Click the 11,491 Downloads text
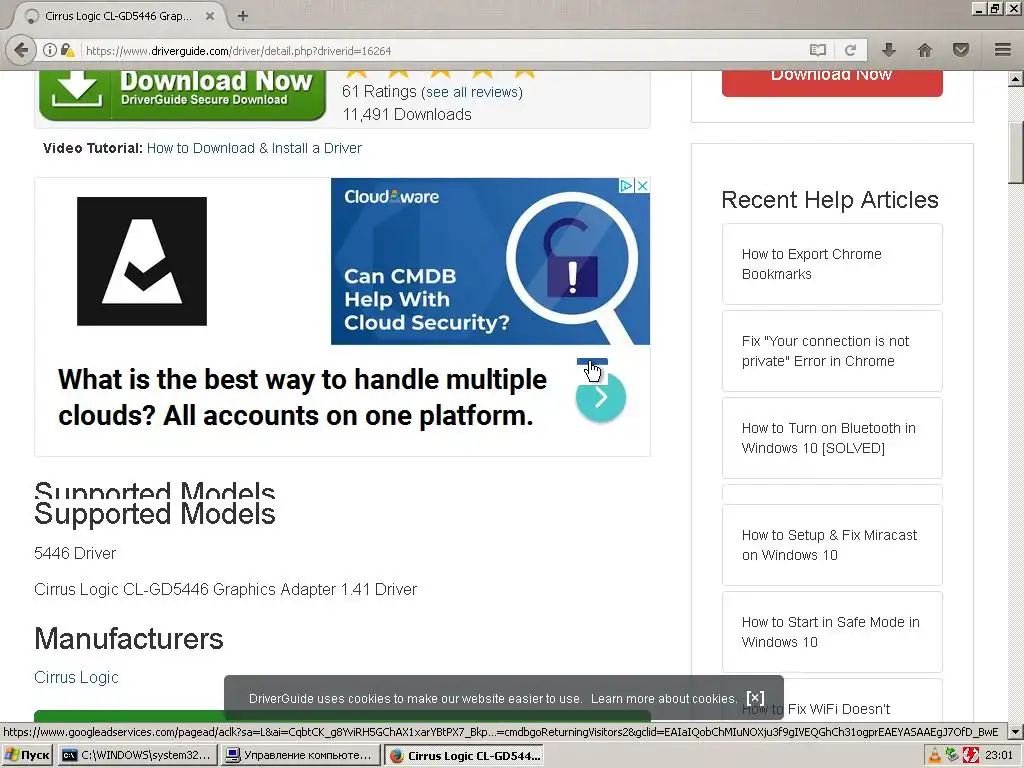This screenshot has height=768, width=1024. click(407, 114)
